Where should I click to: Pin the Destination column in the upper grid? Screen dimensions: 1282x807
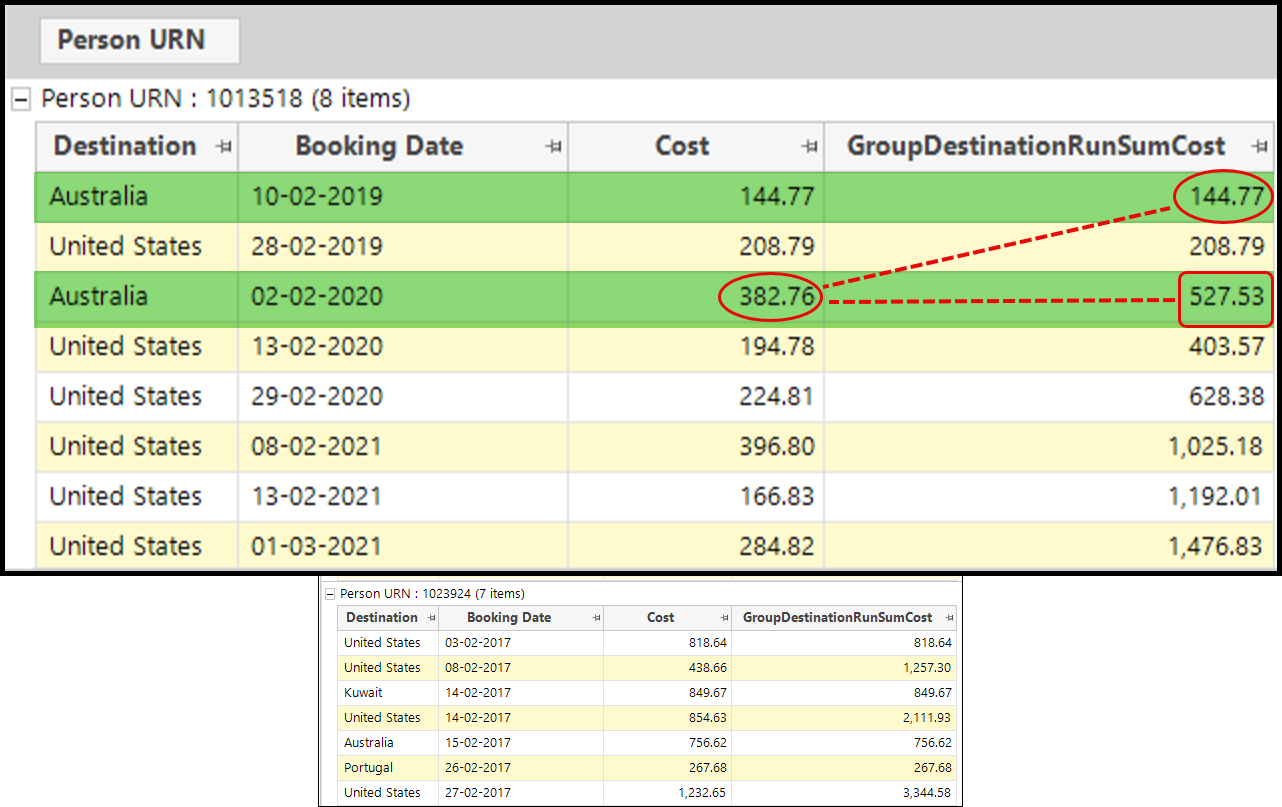tap(223, 147)
